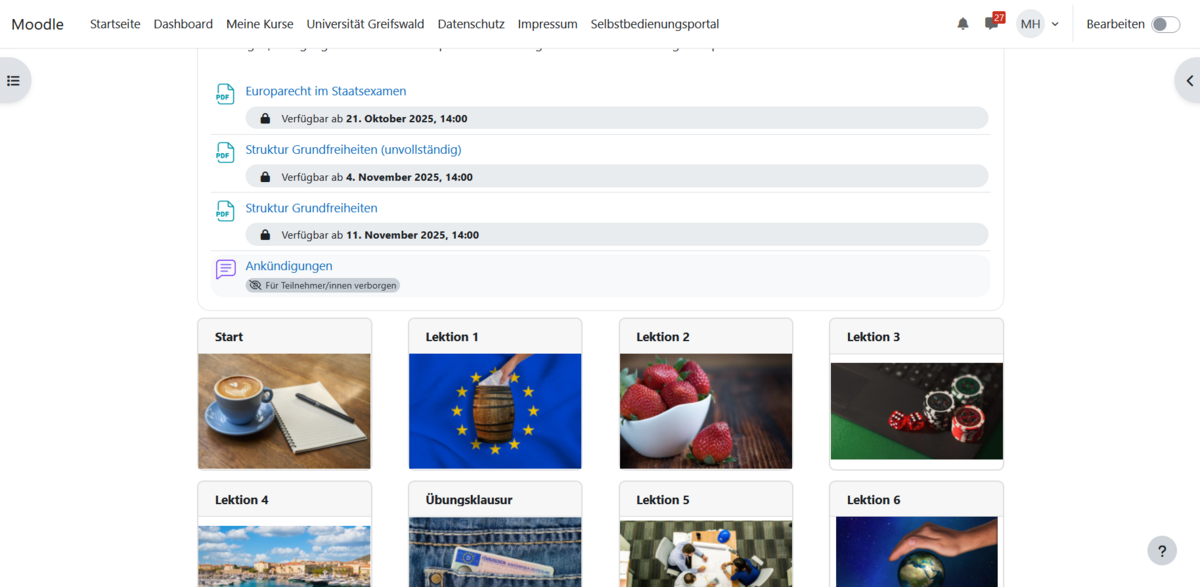1200x587 pixels.
Task: Click the Lektion 3 poker chips thumbnail
Action: 916,411
